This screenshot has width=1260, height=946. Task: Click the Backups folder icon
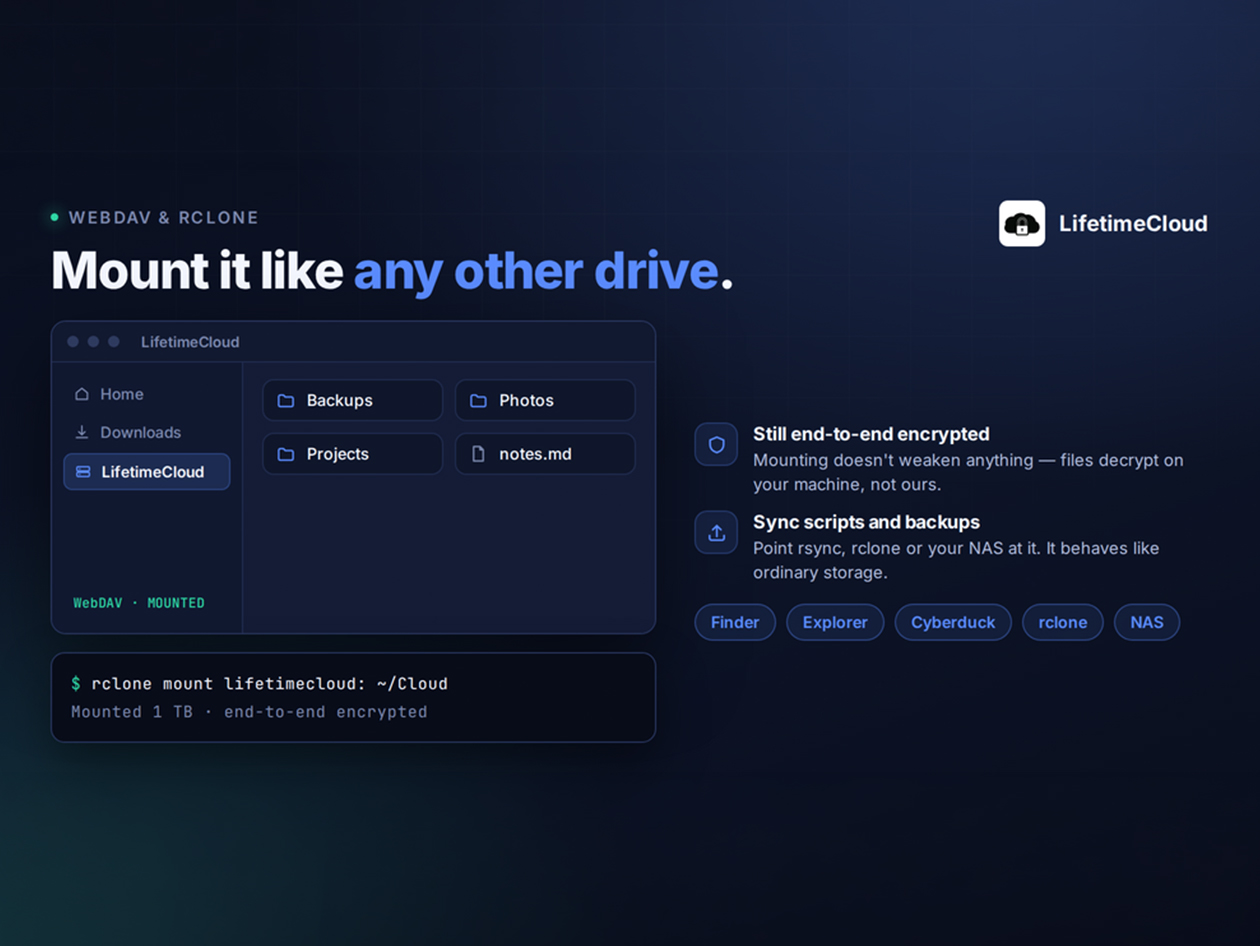click(286, 400)
